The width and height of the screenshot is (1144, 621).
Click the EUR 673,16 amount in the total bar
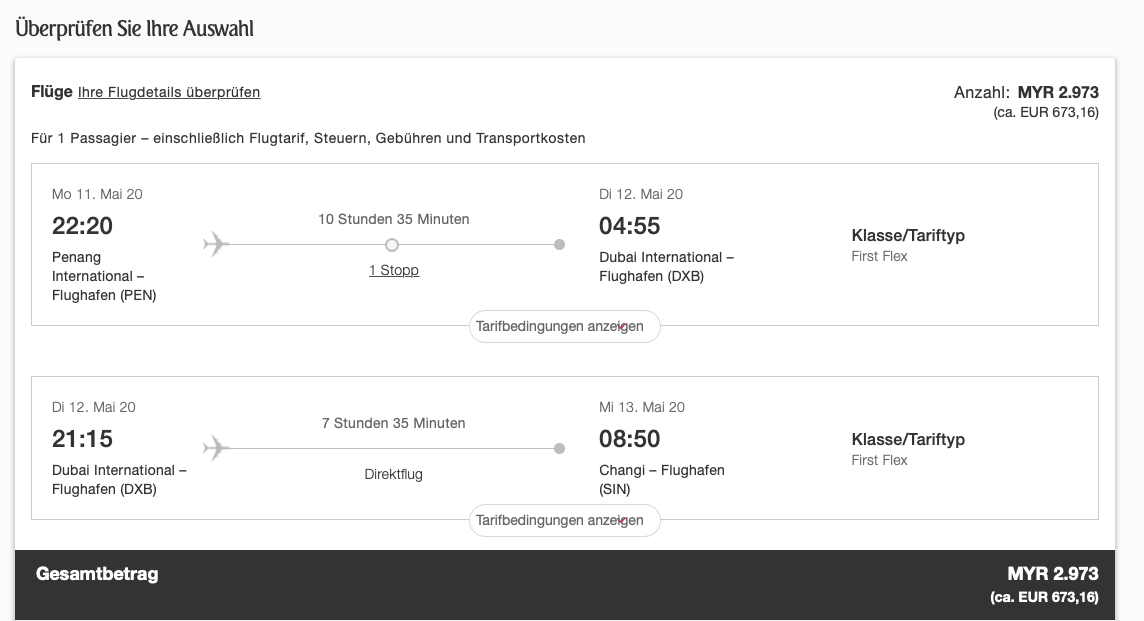(1044, 597)
